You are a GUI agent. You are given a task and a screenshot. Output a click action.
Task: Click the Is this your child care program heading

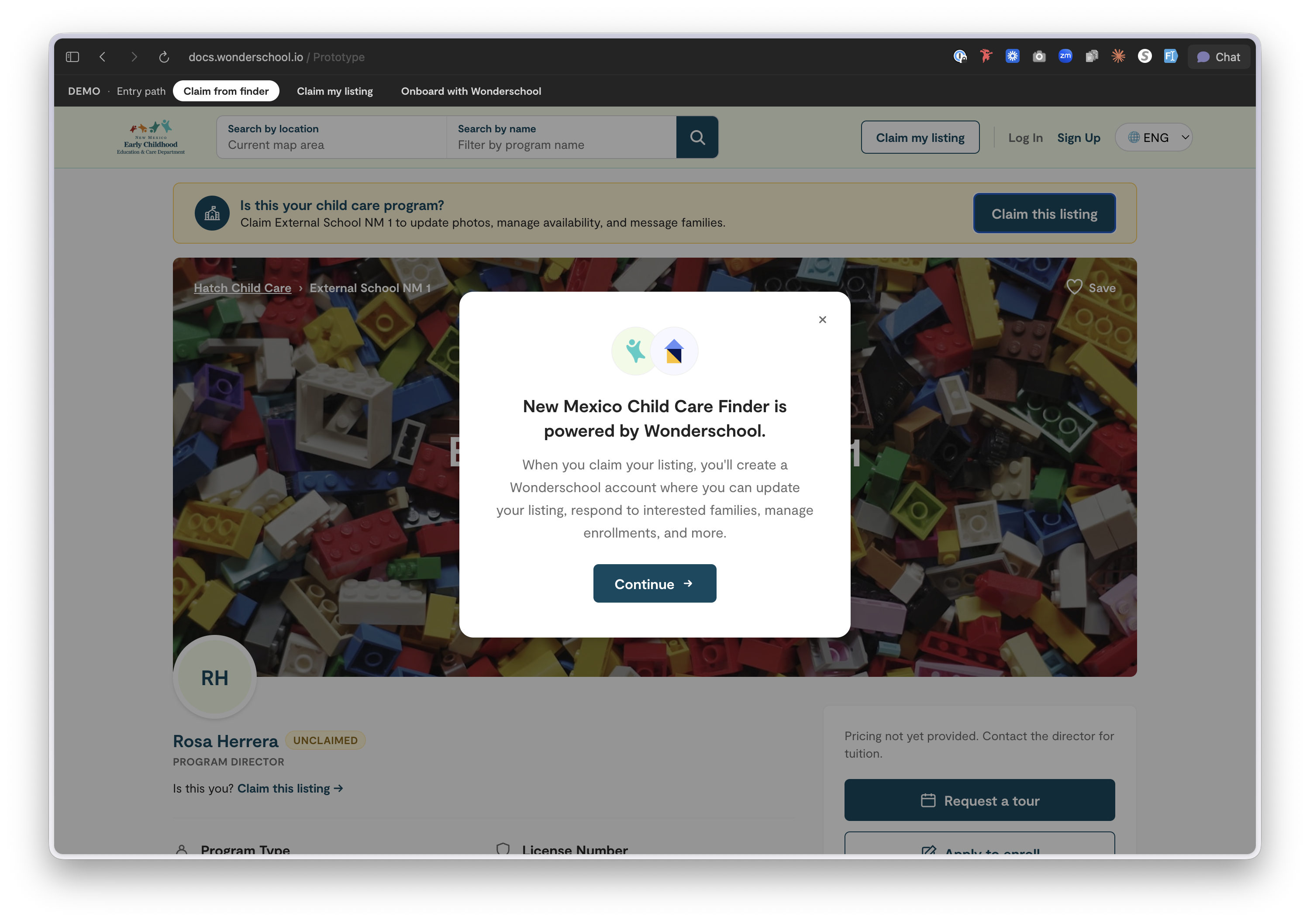coord(342,205)
